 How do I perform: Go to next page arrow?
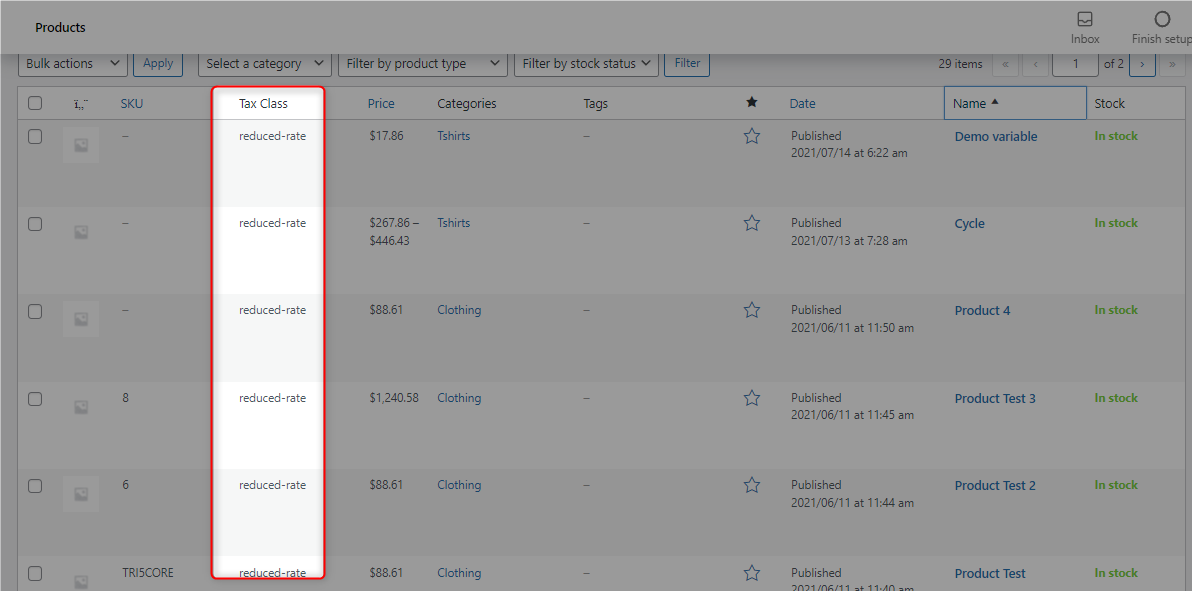(x=1143, y=64)
